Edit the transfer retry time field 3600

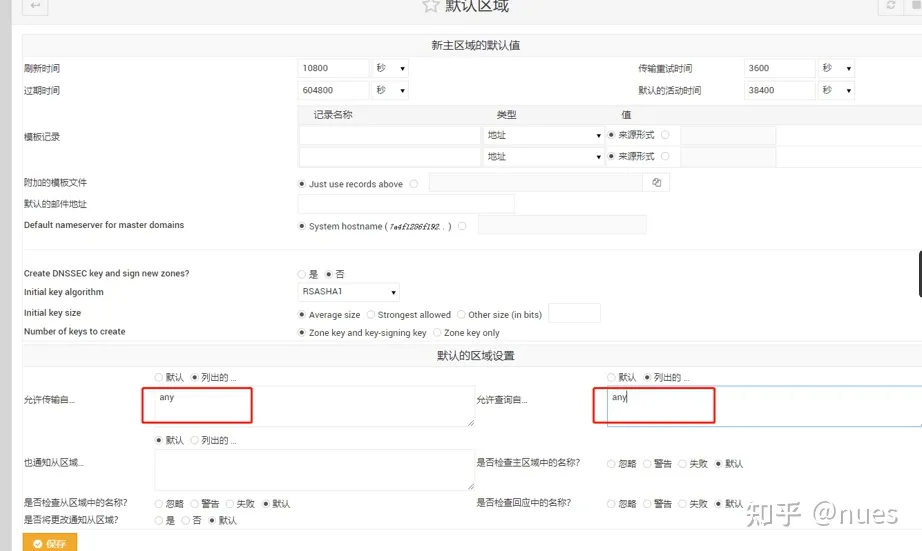(x=779, y=68)
